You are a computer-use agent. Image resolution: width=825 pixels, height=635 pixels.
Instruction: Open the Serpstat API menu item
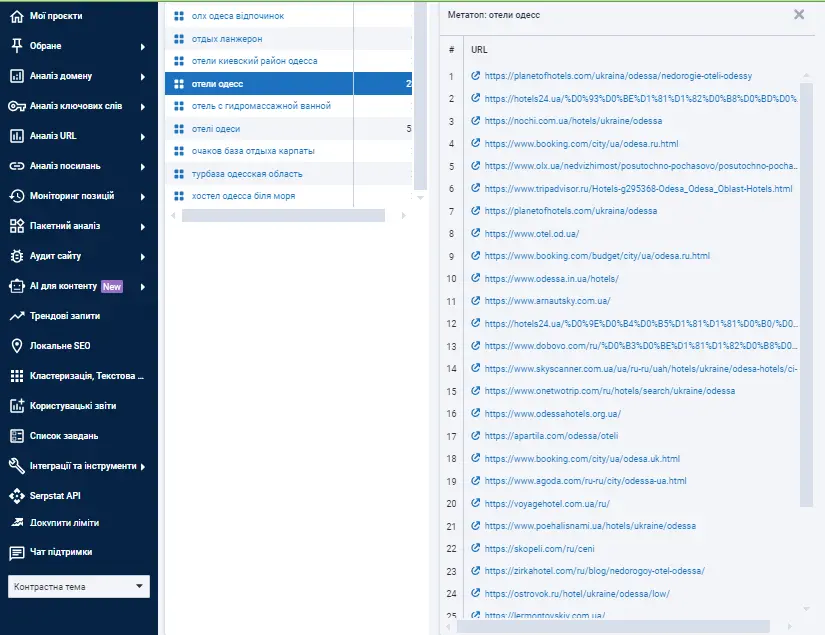coord(55,496)
